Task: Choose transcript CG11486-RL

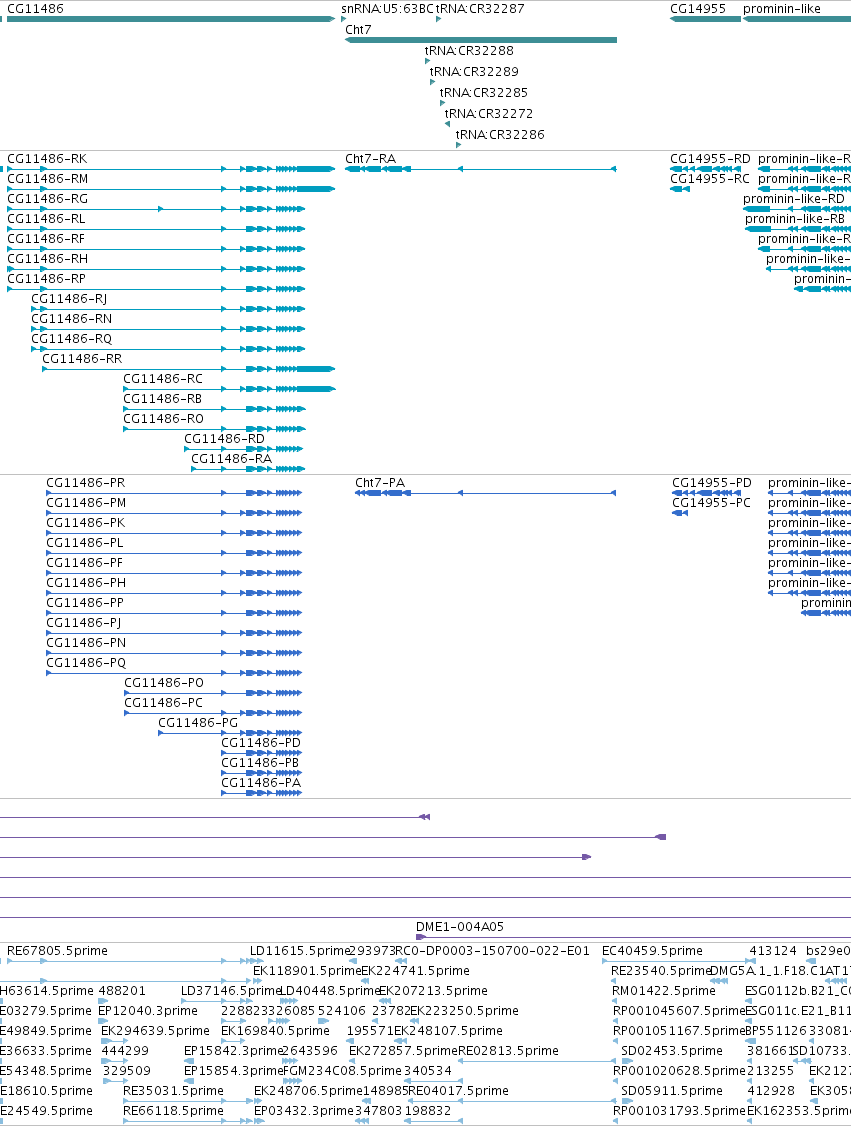Action: click(x=46, y=219)
